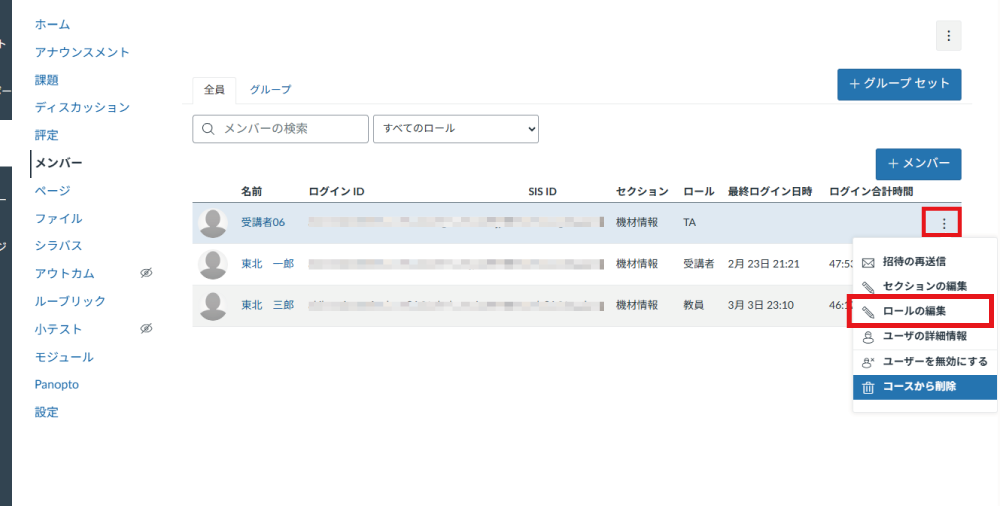Open the page options kebab menu above グループ セット
1000x506 pixels.
[x=948, y=36]
